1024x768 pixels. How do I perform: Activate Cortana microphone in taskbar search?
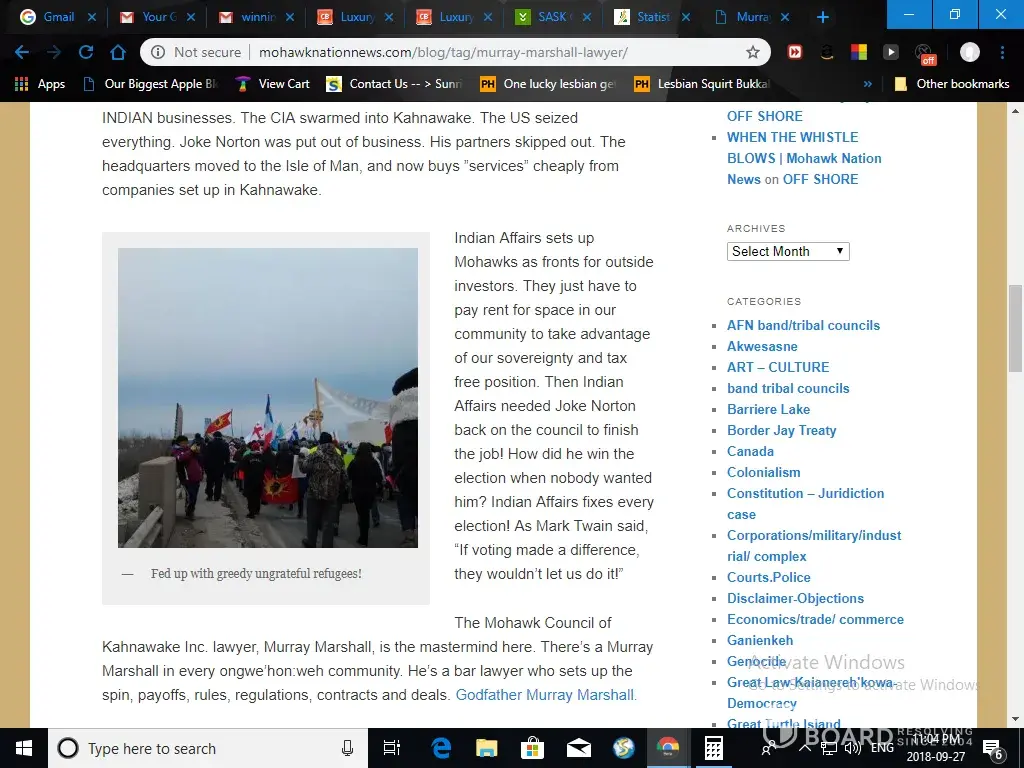(347, 748)
